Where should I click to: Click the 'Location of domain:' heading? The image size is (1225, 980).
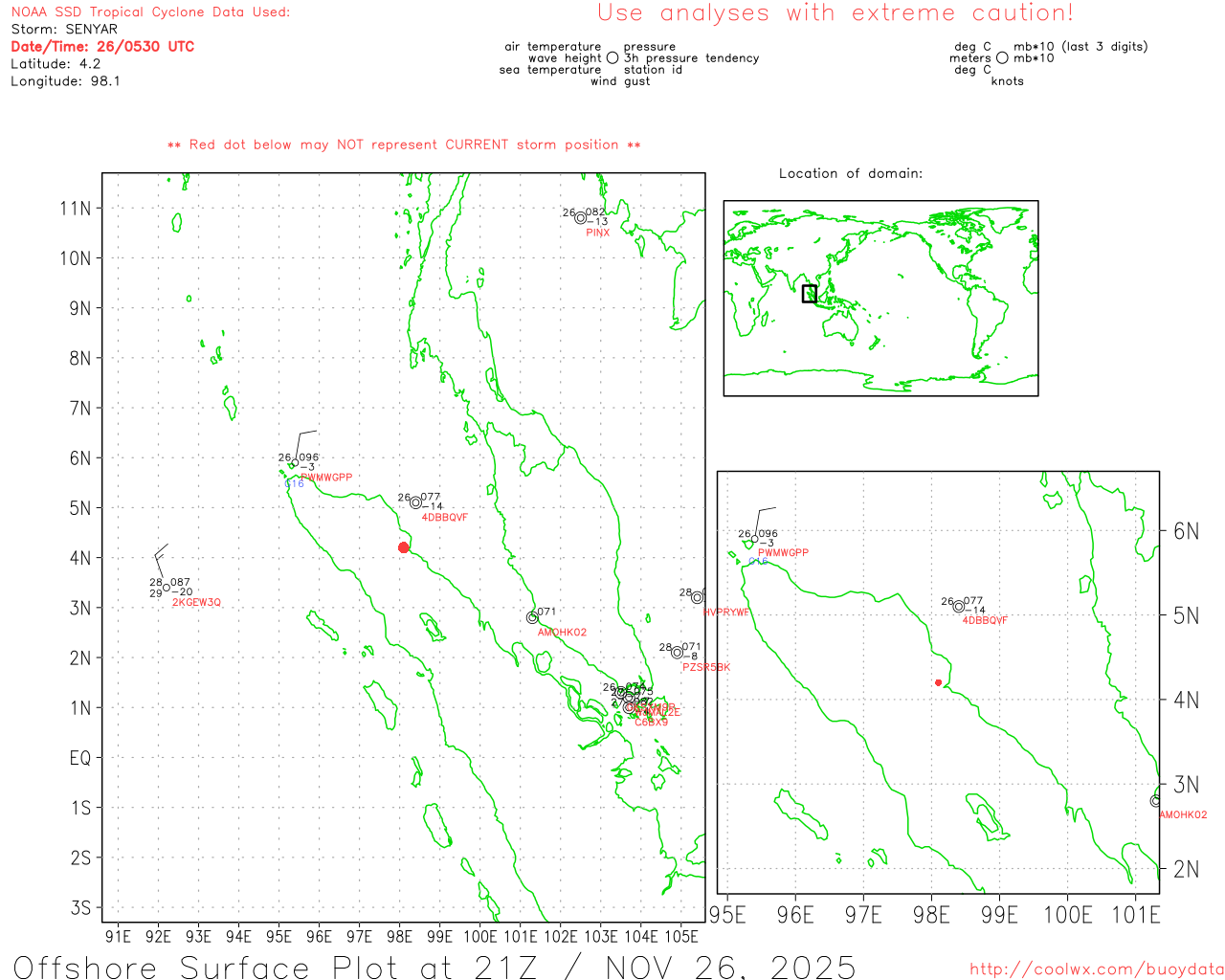coord(850,174)
